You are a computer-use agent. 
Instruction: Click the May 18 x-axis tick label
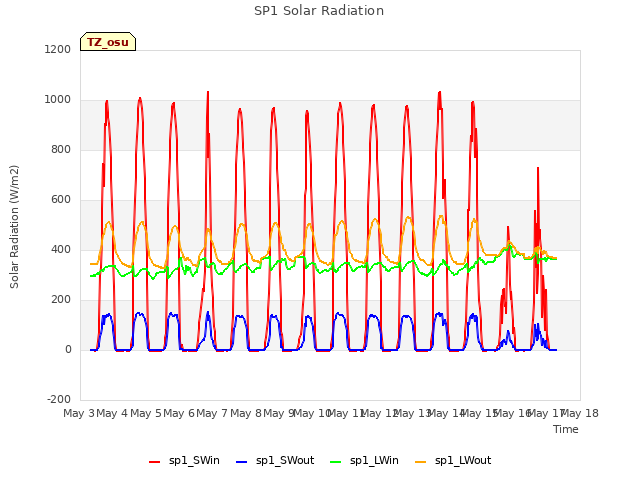pyautogui.click(x=580, y=413)
